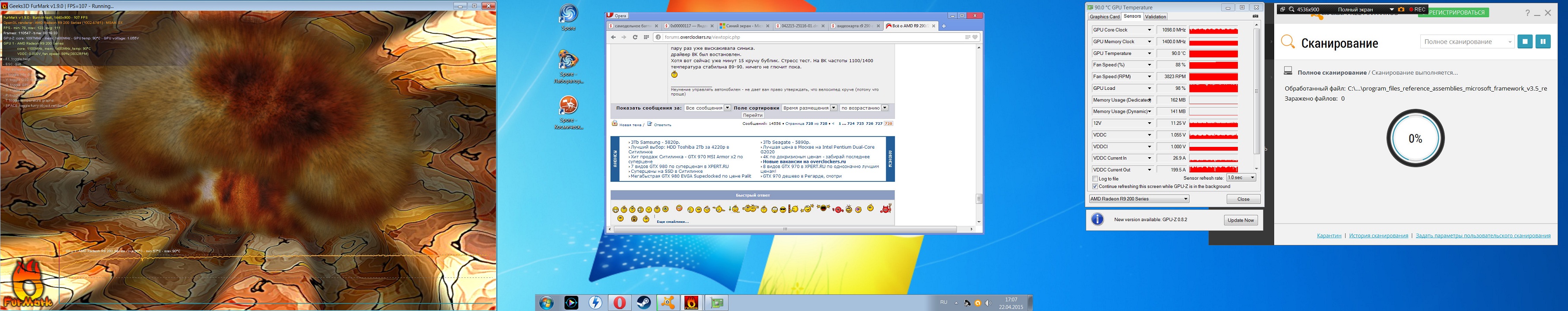Open custom scan settings link
1568x311 pixels.
(x=1483, y=235)
